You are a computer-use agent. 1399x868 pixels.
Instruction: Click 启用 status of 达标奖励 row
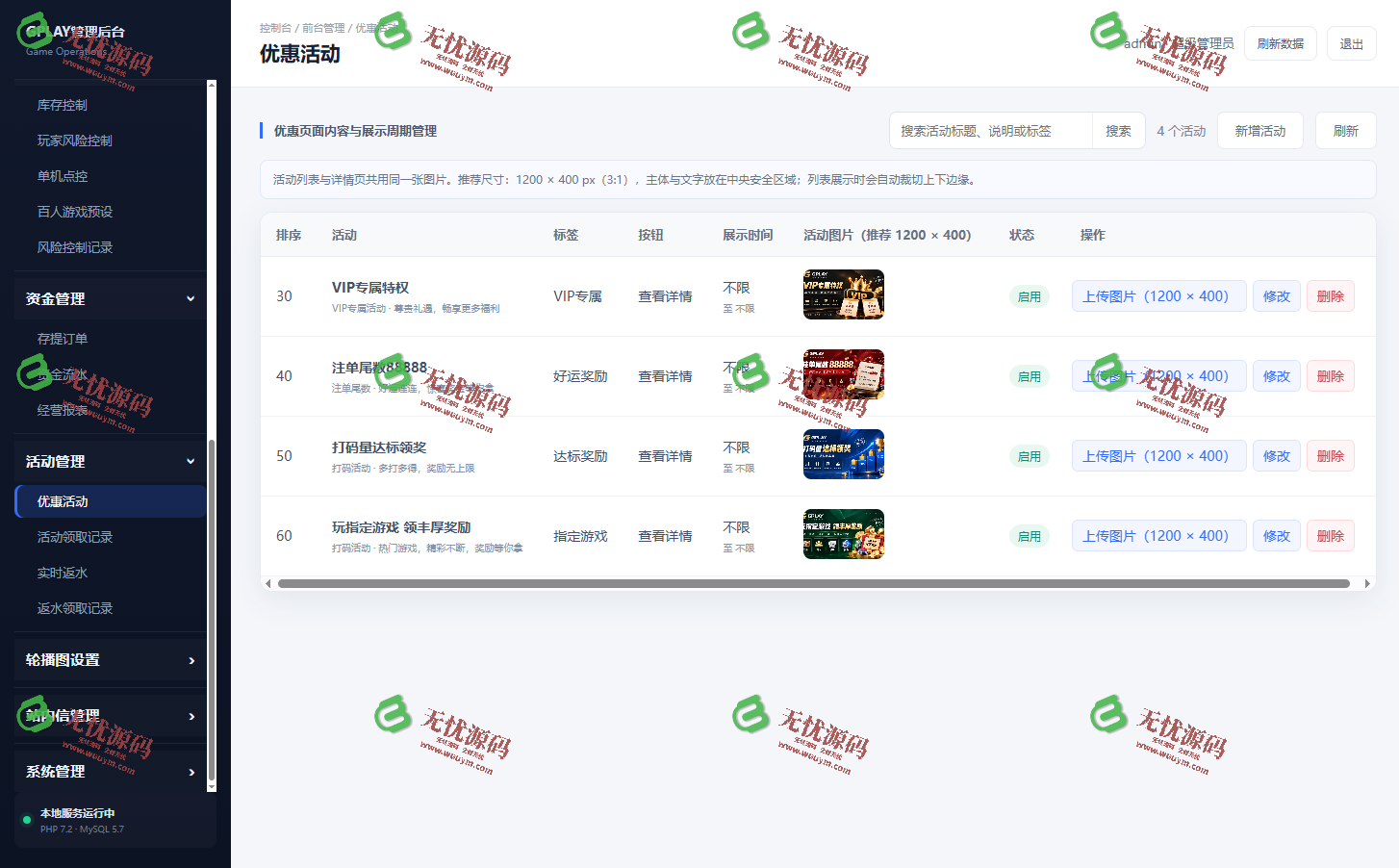pos(1029,456)
